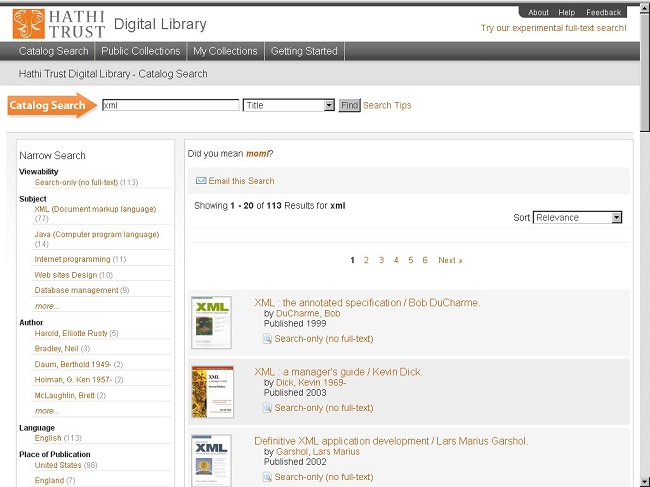
Task: Open the Feedback link
Action: pos(603,12)
